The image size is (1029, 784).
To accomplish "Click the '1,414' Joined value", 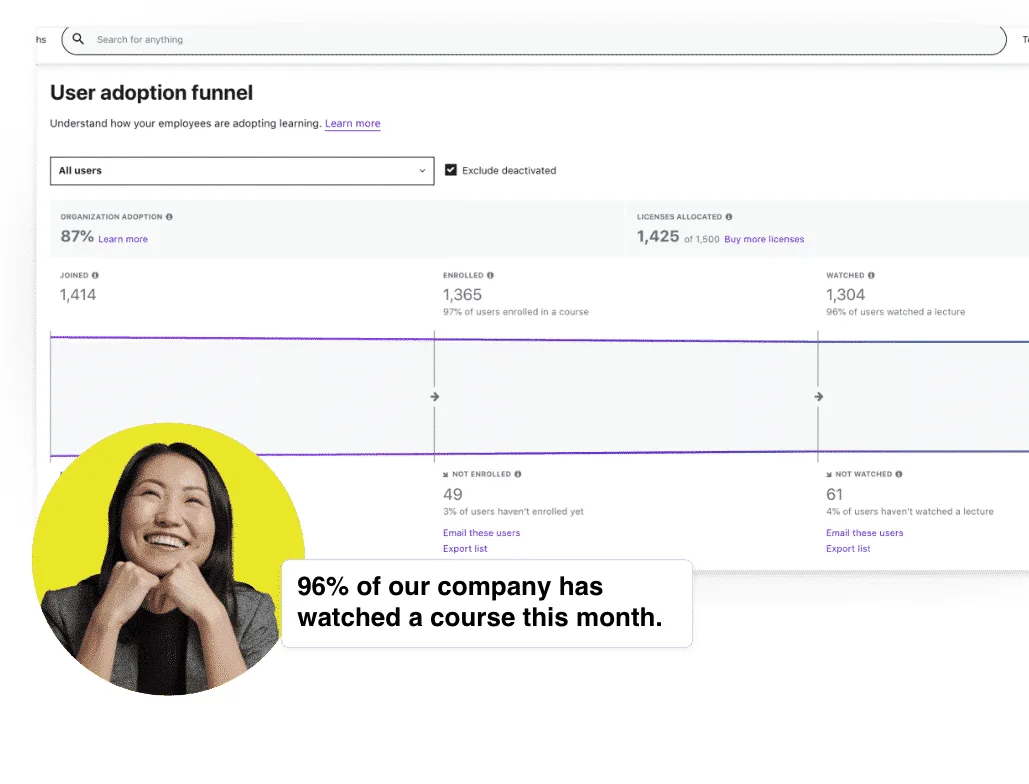I will (x=78, y=295).
